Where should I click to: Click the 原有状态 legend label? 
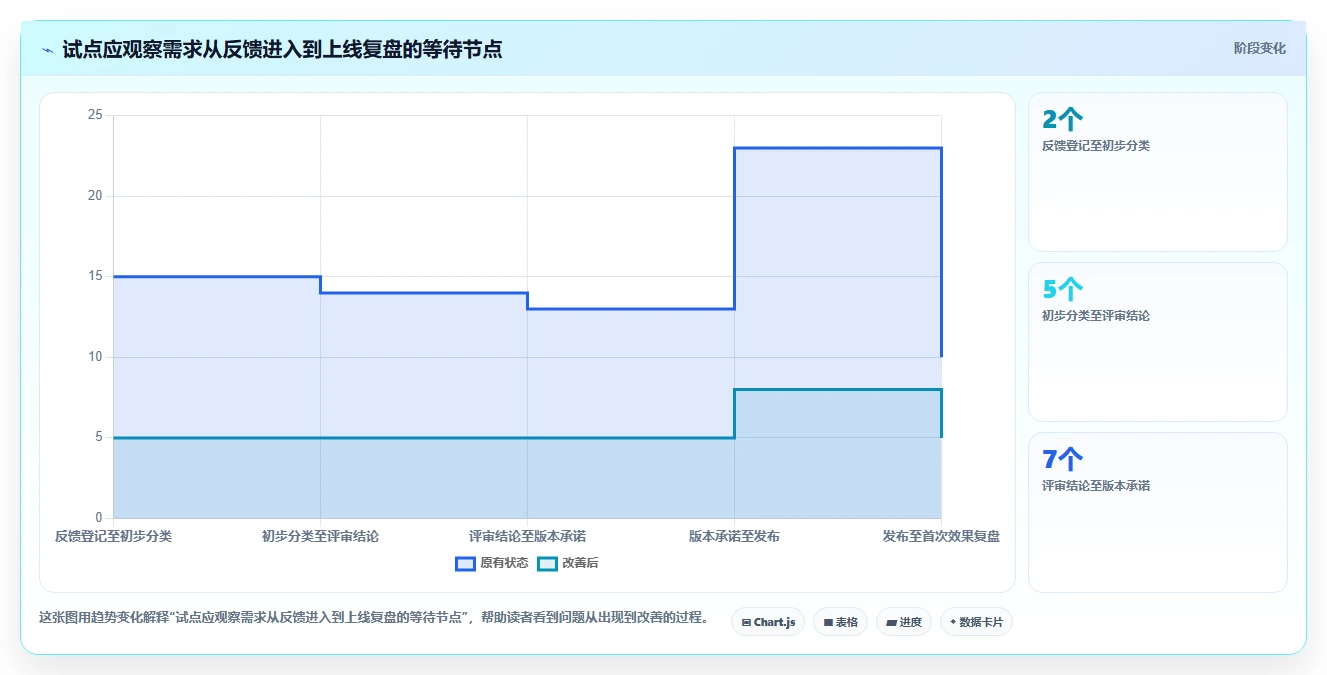504,563
